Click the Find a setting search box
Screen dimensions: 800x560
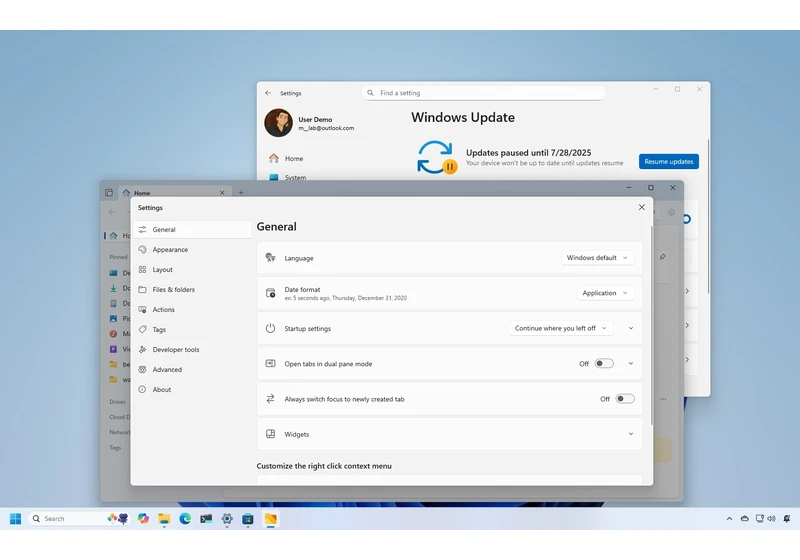484,93
